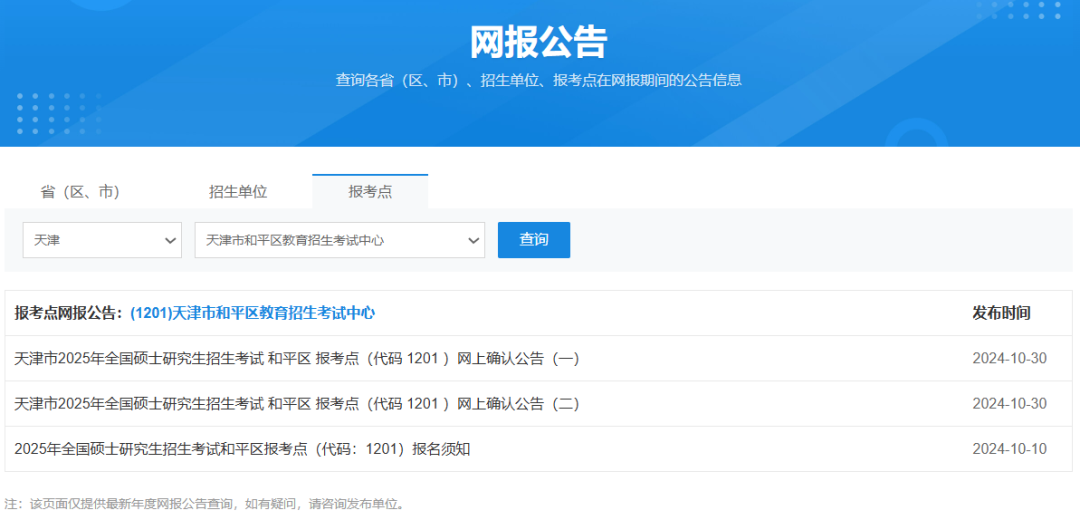Select the 报考点 tab

click(370, 192)
